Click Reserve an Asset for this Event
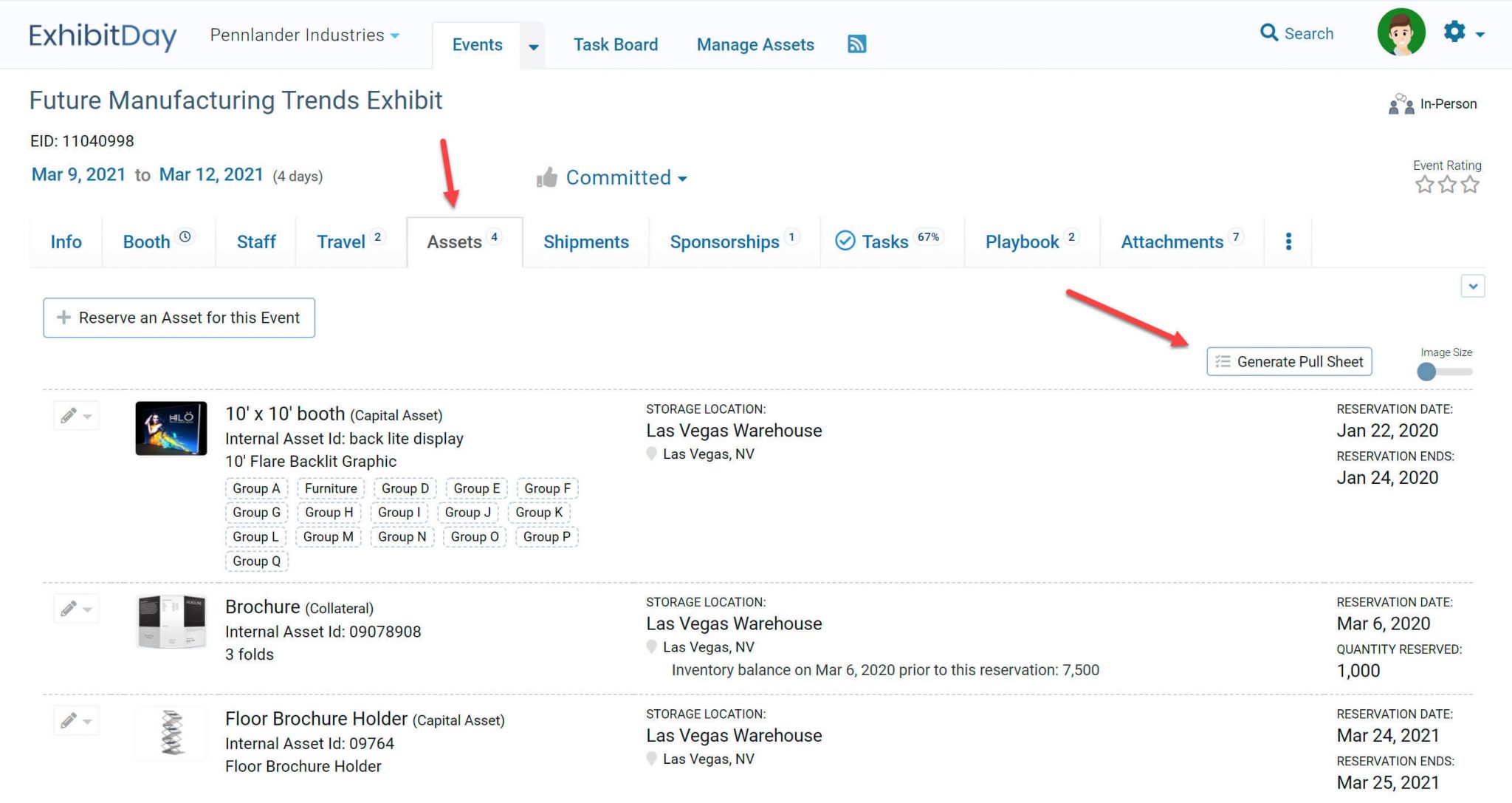Viewport: 1512px width, 803px height. pyautogui.click(x=178, y=318)
